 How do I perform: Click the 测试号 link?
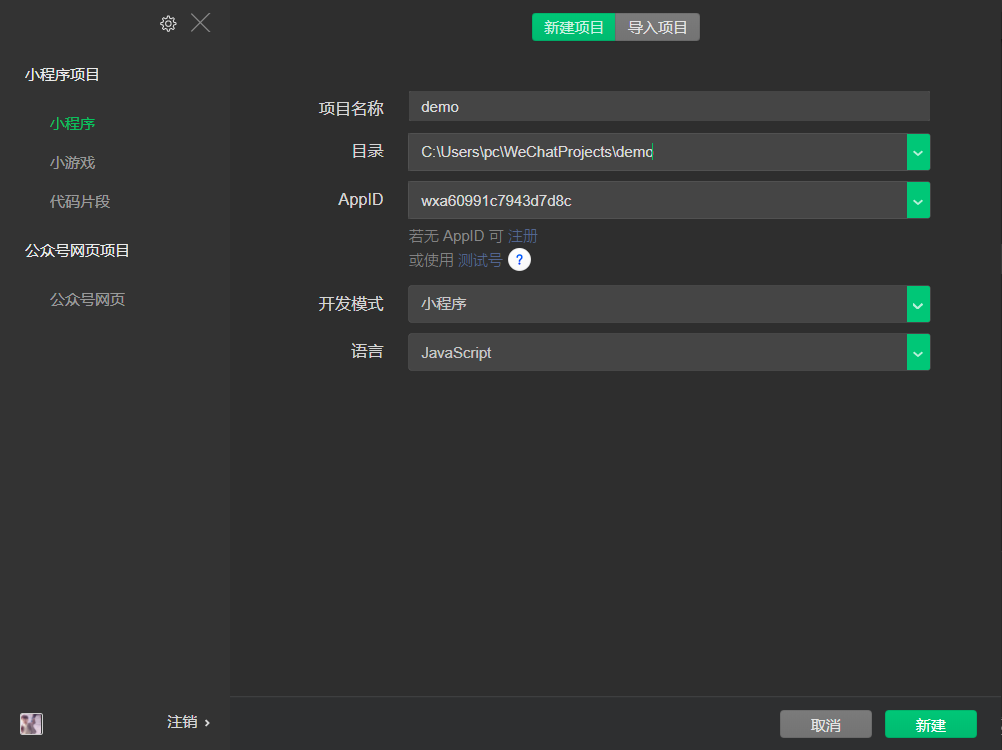pos(480,260)
